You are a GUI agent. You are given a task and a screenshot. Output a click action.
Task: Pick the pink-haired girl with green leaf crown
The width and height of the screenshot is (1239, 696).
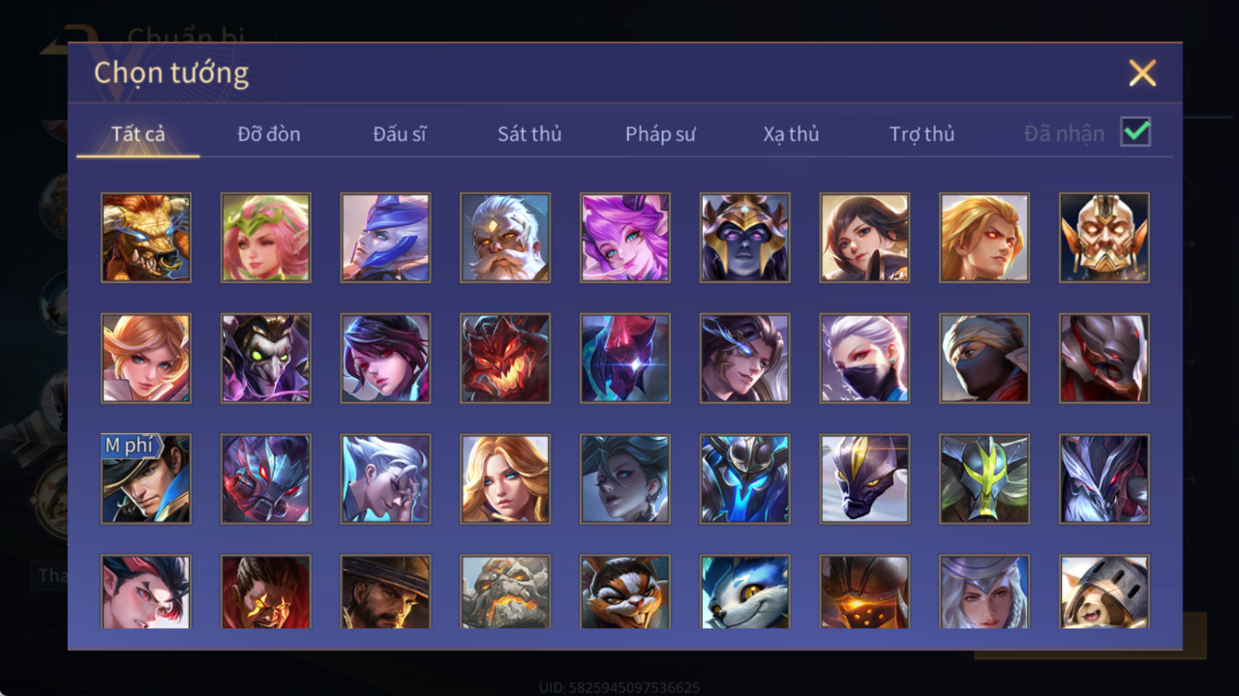[x=266, y=238]
